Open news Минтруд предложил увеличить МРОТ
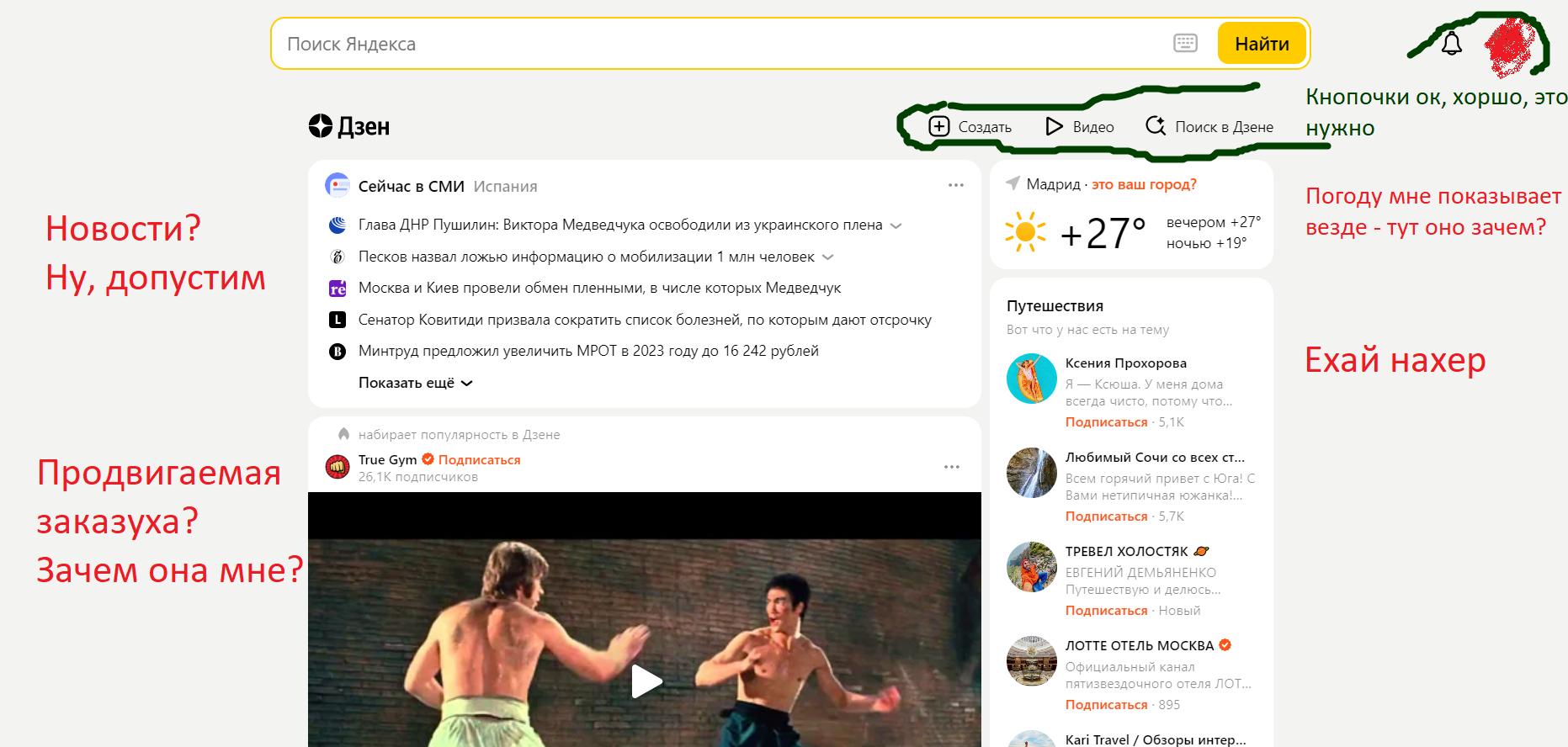Viewport: 1568px width, 747px height. tap(588, 351)
